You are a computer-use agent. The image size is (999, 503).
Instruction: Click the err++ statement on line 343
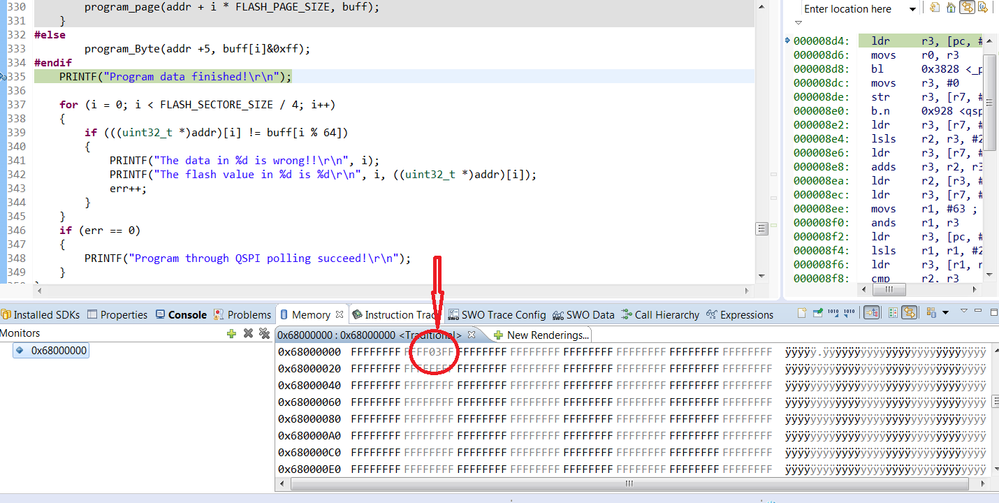point(127,189)
